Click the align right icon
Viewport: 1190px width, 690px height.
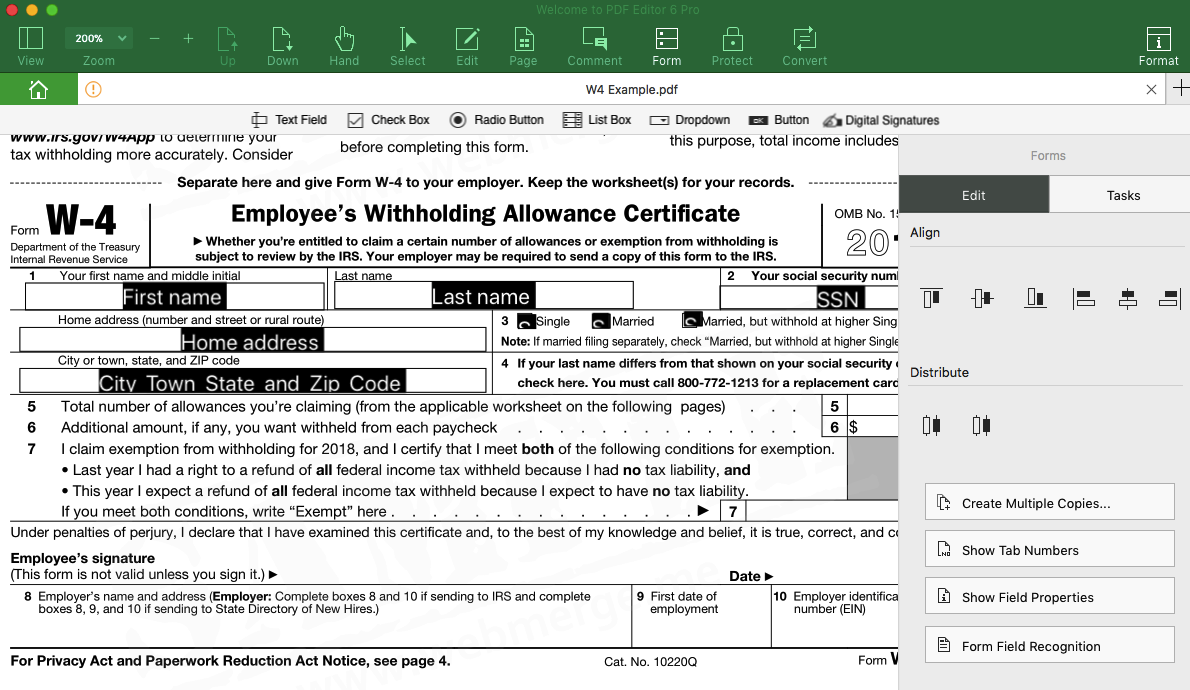pos(1170,298)
